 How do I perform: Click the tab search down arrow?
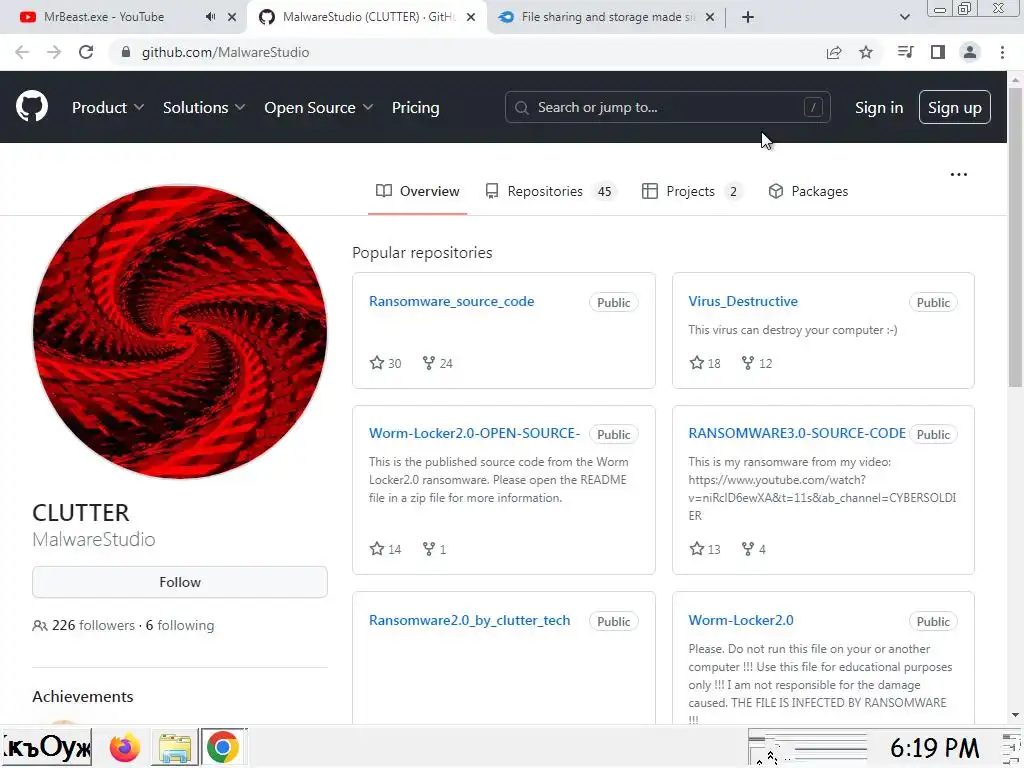(x=904, y=17)
